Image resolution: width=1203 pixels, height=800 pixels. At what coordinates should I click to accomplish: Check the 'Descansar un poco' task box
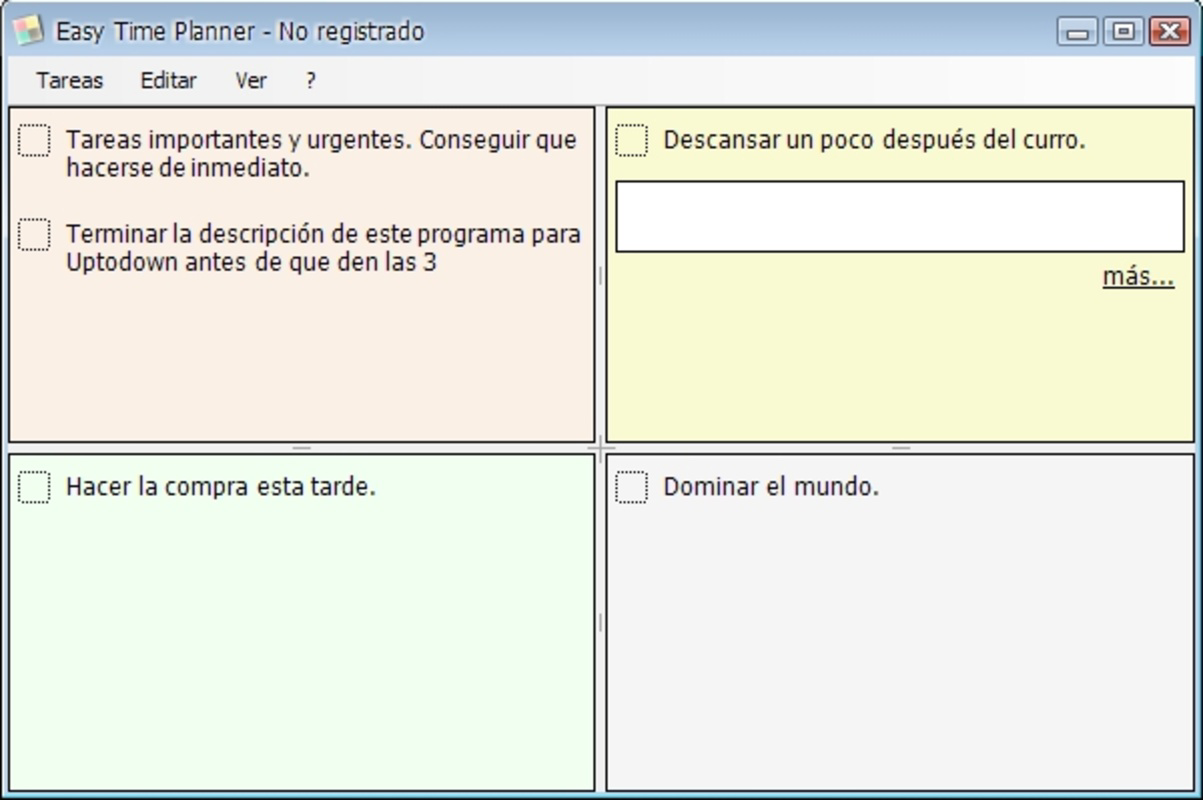click(x=631, y=141)
